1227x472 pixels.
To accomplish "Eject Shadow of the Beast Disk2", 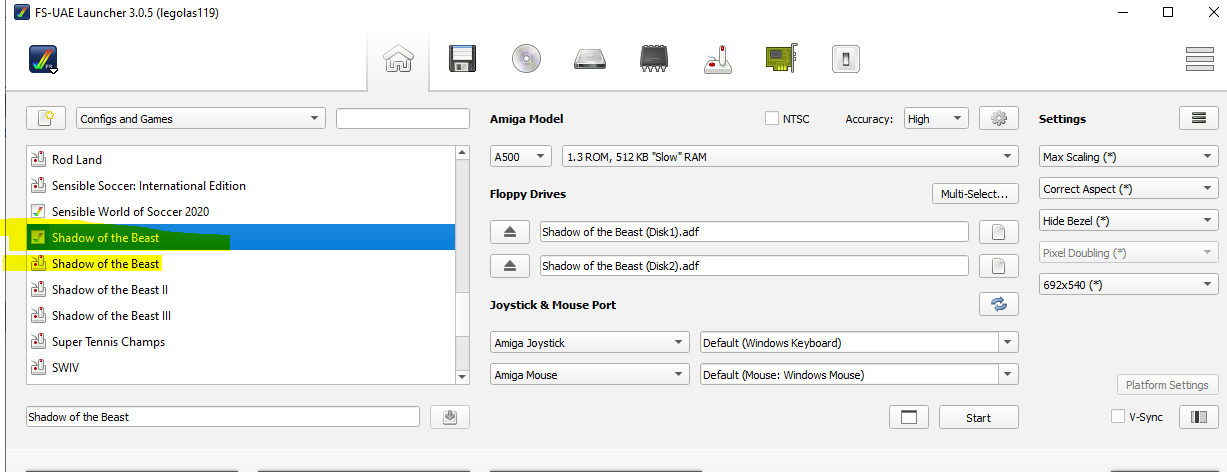I will (x=510, y=266).
